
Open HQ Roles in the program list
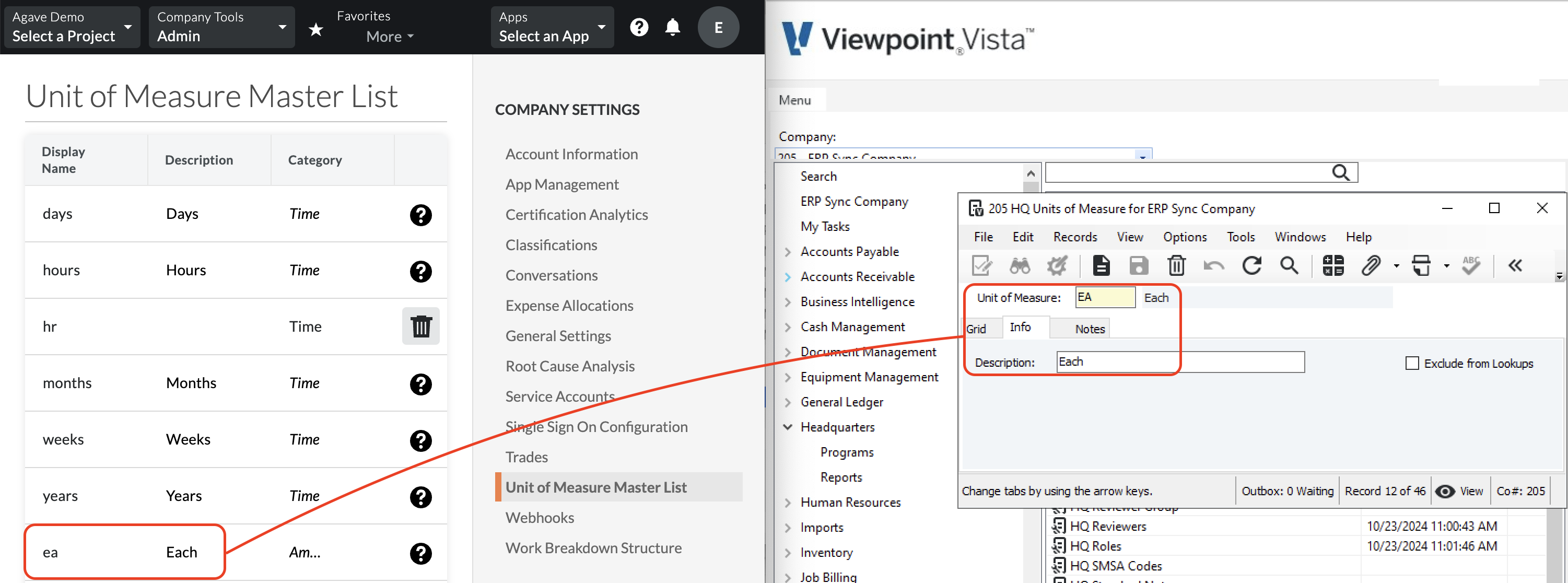pyautogui.click(x=1096, y=546)
